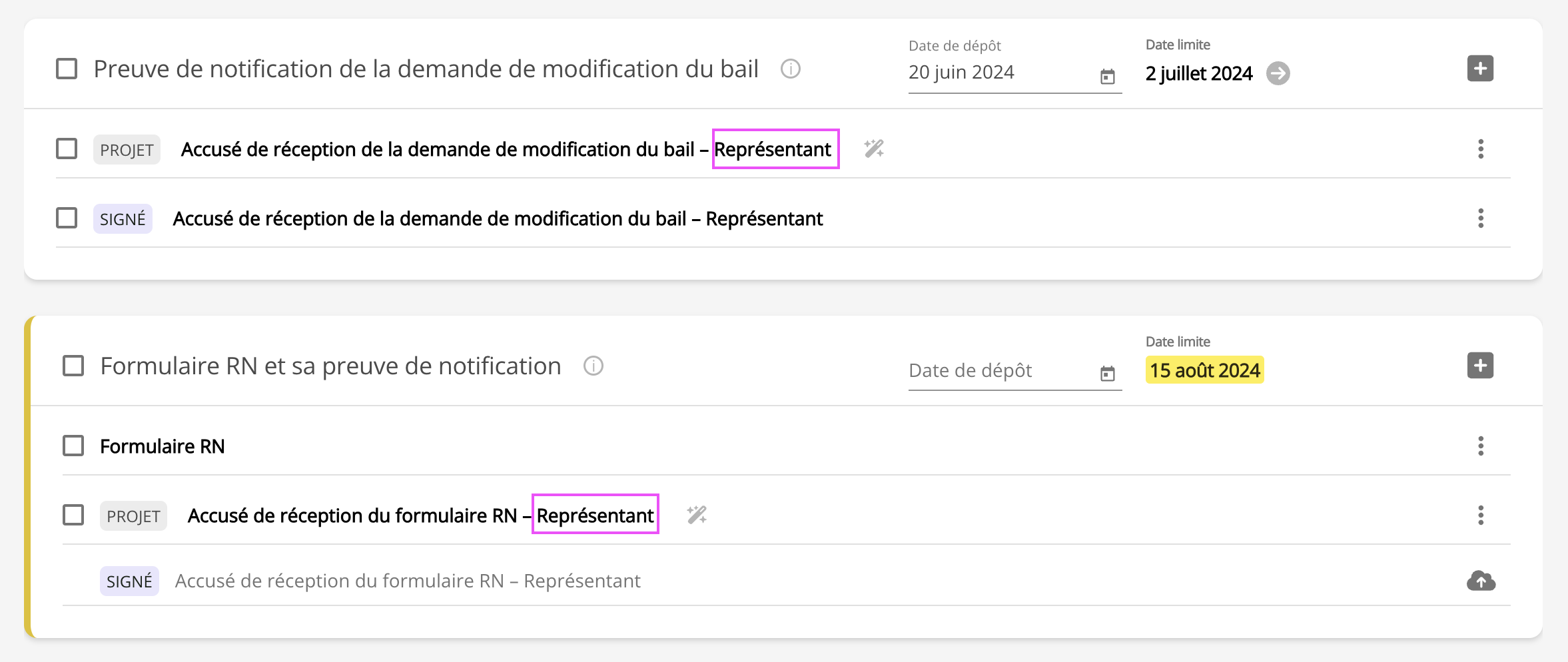The width and height of the screenshot is (1568, 662).
Task: Click info icon next to Formulaire RN title
Action: point(593,366)
